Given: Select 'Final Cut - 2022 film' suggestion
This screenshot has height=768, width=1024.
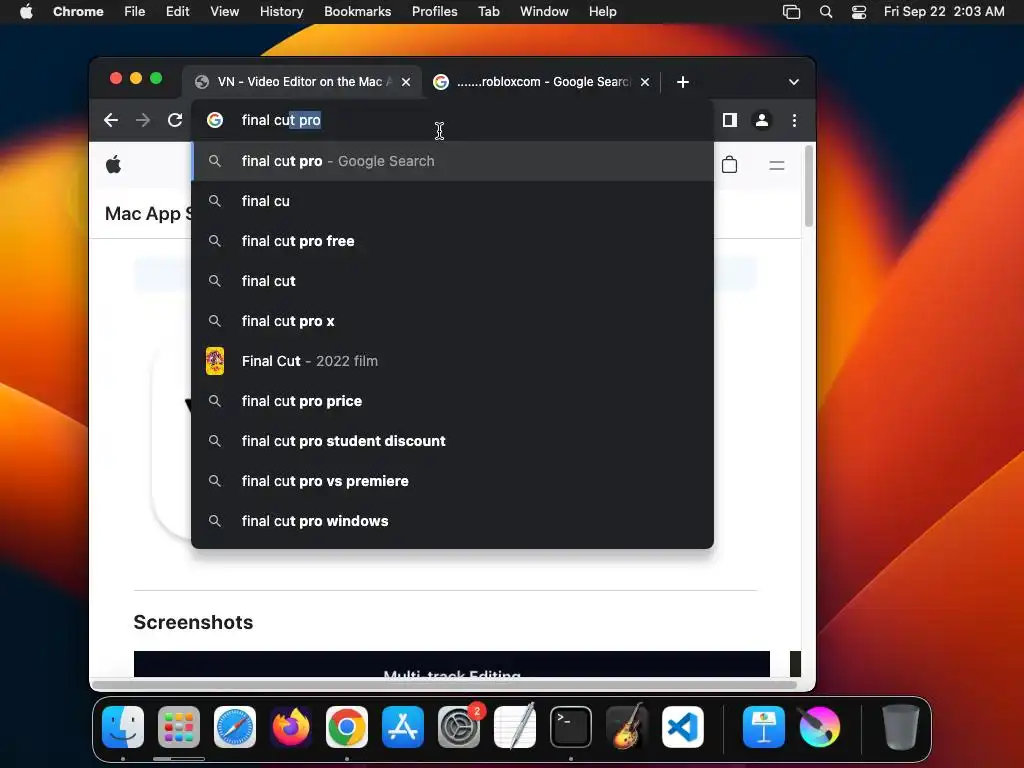Looking at the screenshot, I should (x=453, y=361).
